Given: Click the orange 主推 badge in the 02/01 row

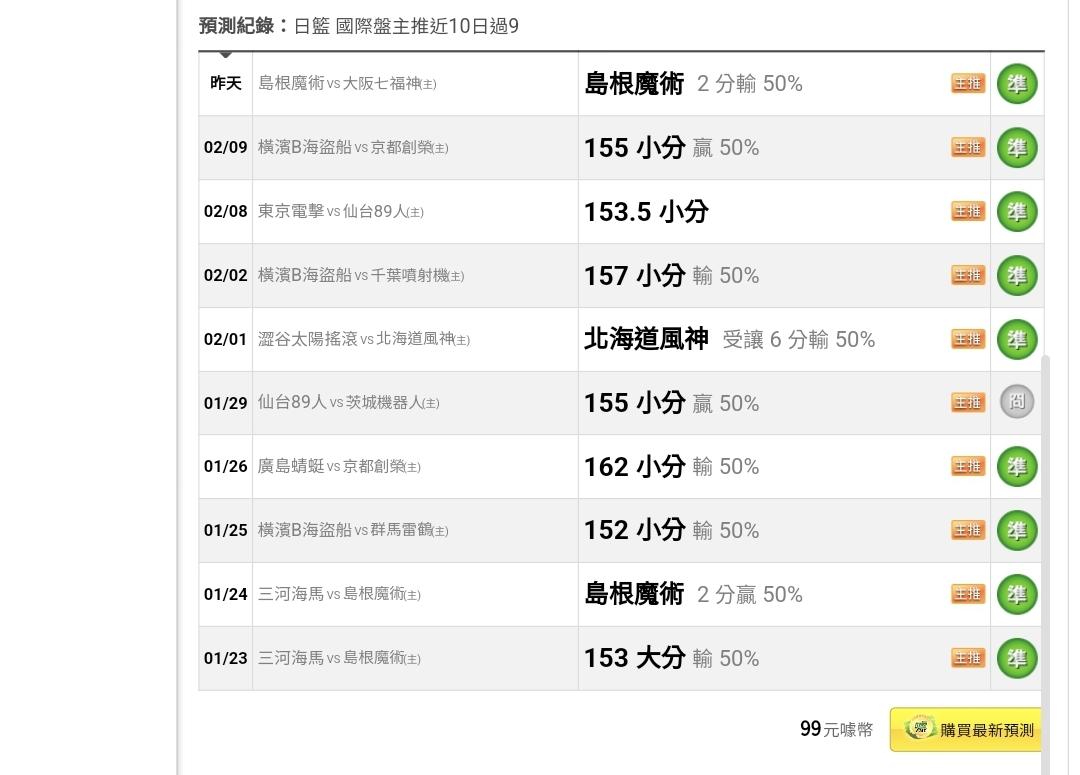Looking at the screenshot, I should [968, 339].
